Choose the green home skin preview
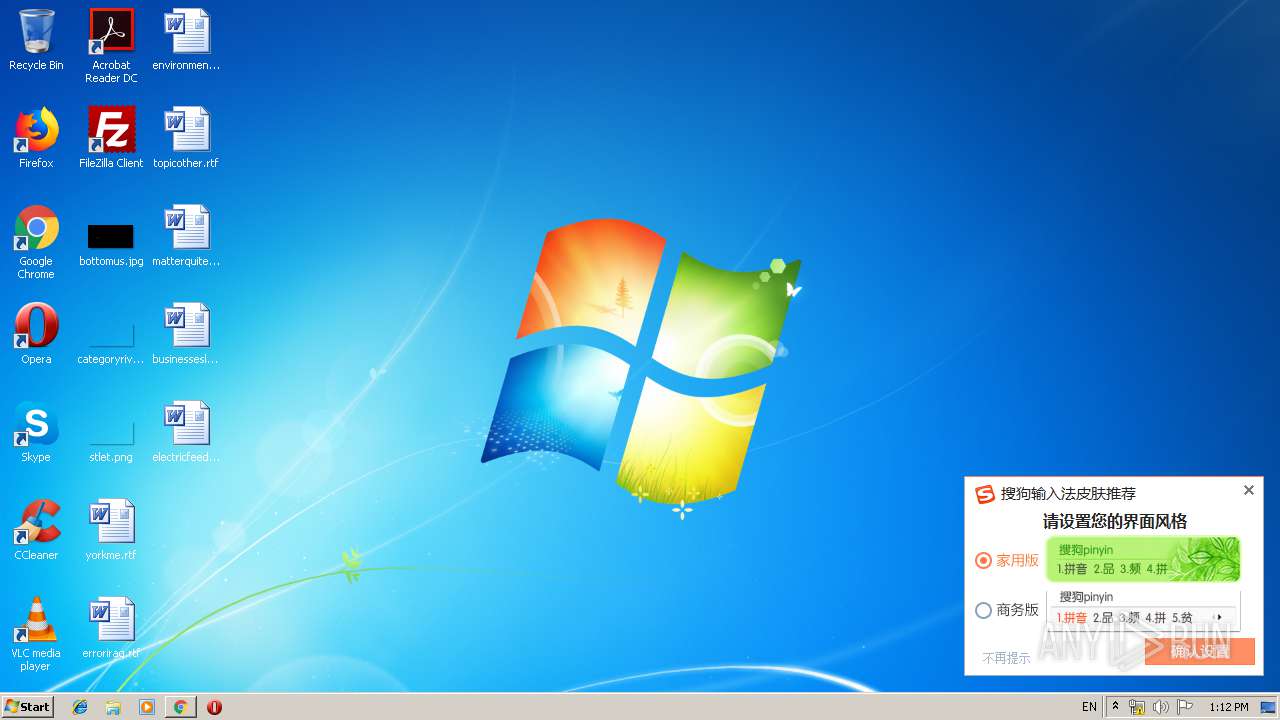The height and width of the screenshot is (720, 1280). 1143,559
